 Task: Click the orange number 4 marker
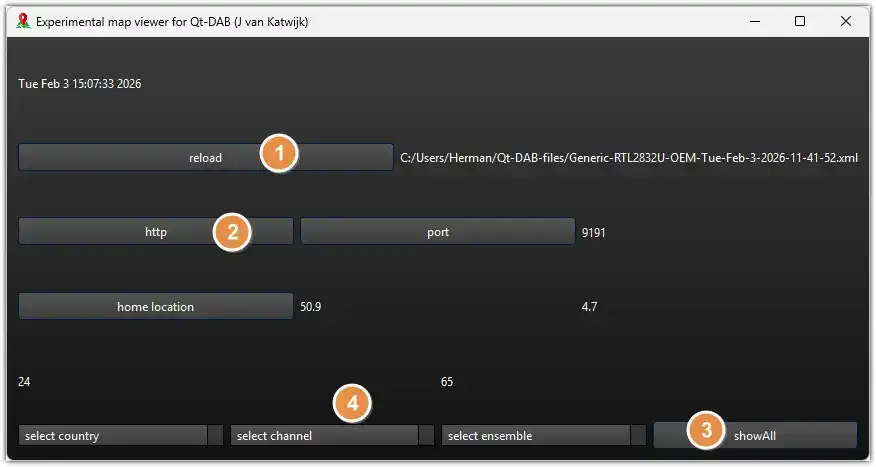tap(351, 403)
